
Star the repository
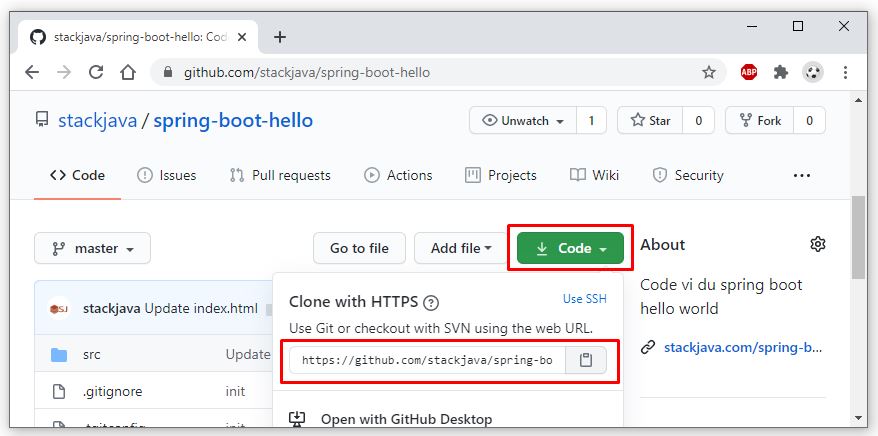650,120
